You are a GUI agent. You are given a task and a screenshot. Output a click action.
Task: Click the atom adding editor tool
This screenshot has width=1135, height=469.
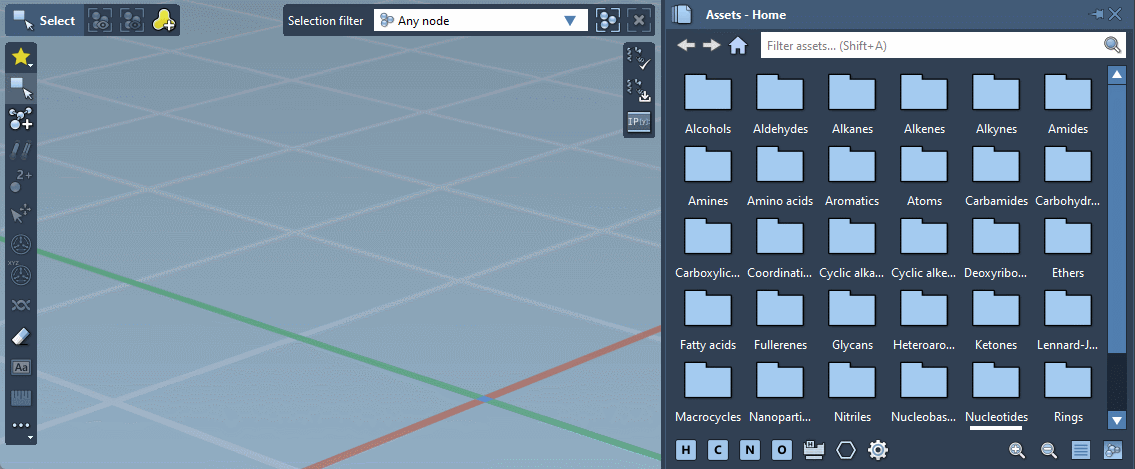(21, 120)
